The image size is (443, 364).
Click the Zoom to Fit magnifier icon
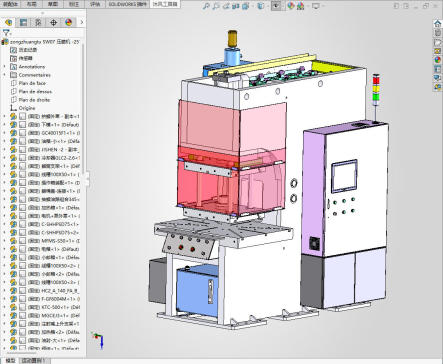[x=207, y=6]
